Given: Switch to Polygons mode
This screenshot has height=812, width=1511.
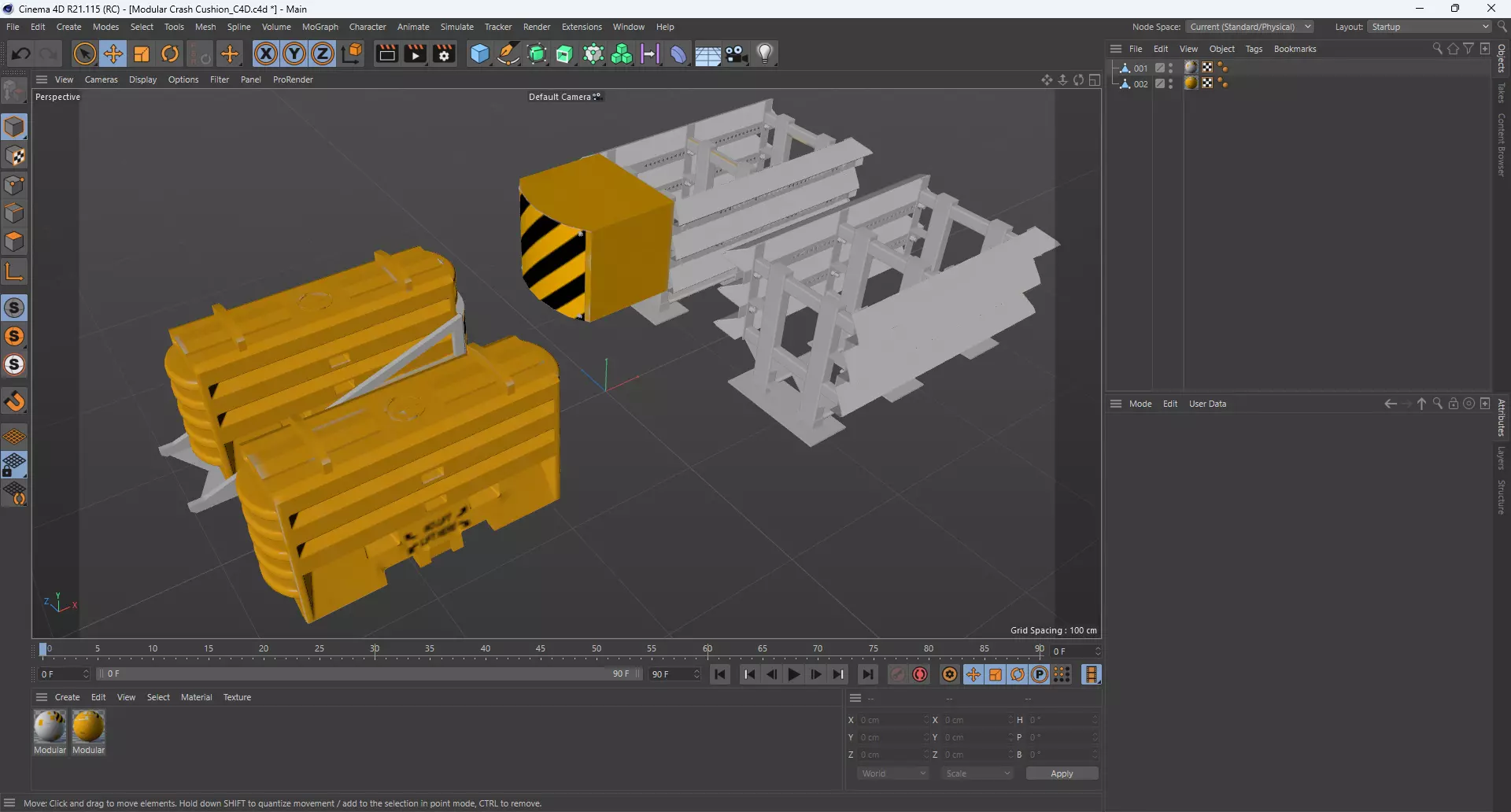Looking at the screenshot, I should tap(14, 242).
